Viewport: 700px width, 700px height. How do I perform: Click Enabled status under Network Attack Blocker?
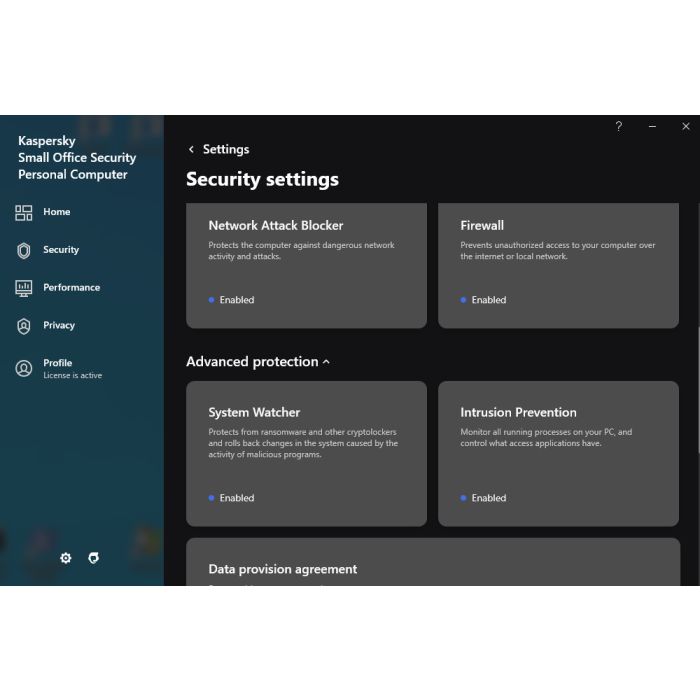[236, 300]
